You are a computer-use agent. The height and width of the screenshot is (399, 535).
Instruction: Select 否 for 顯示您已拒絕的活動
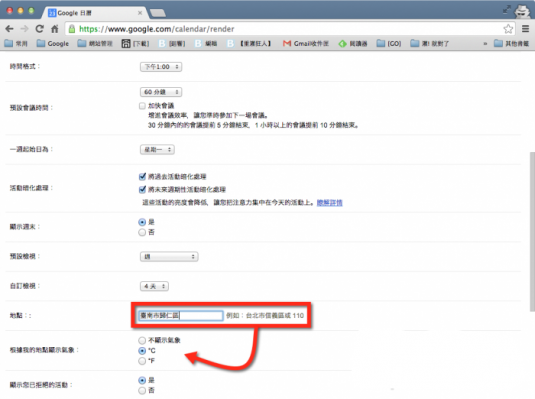pyautogui.click(x=142, y=390)
